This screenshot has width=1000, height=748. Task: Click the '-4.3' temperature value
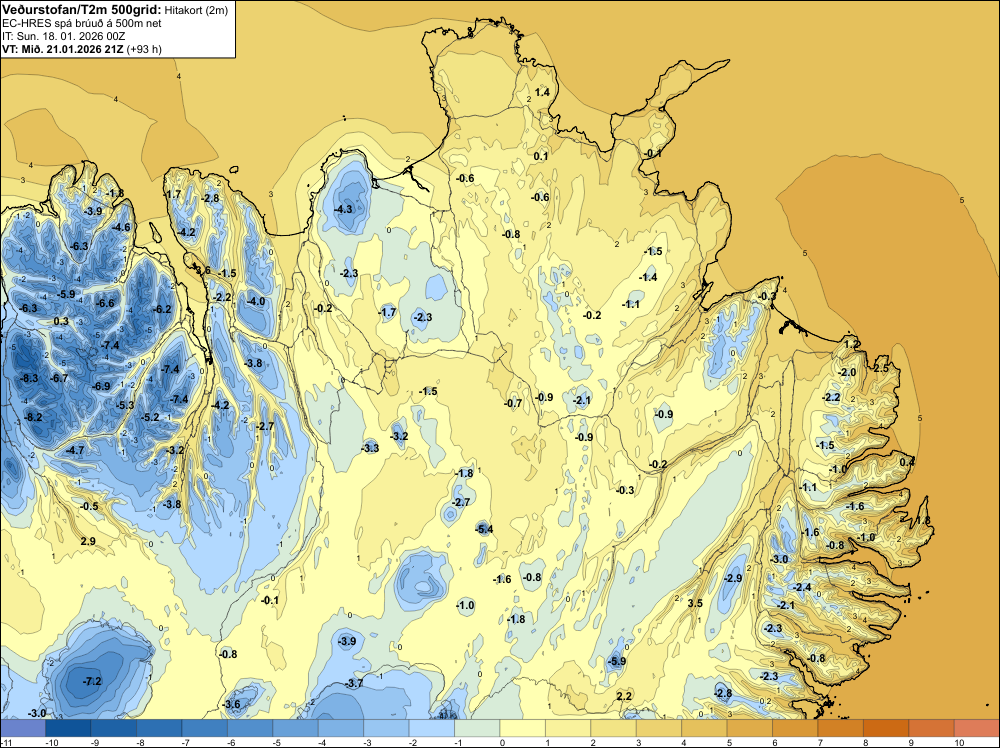click(343, 209)
